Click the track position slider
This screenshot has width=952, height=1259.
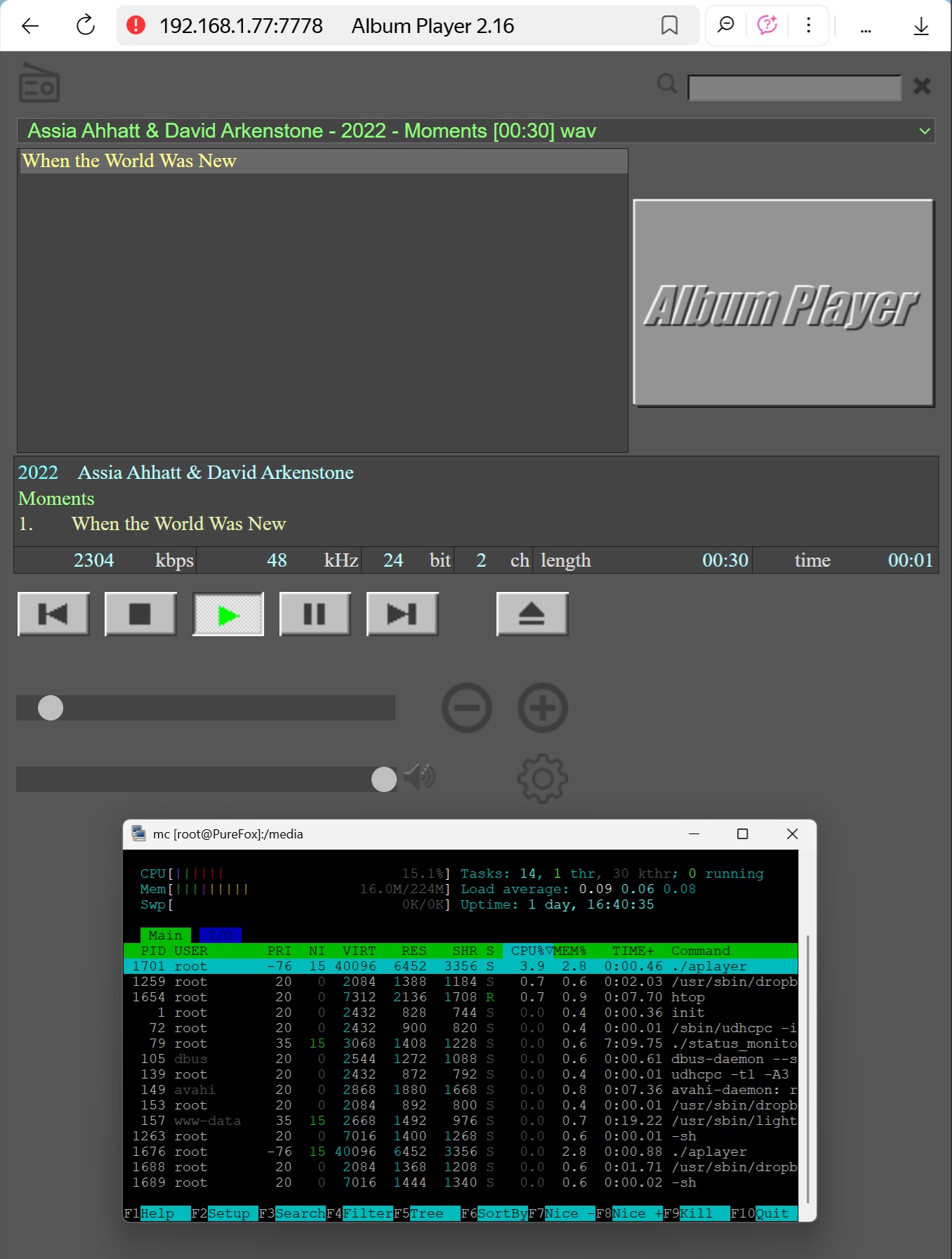click(x=206, y=708)
